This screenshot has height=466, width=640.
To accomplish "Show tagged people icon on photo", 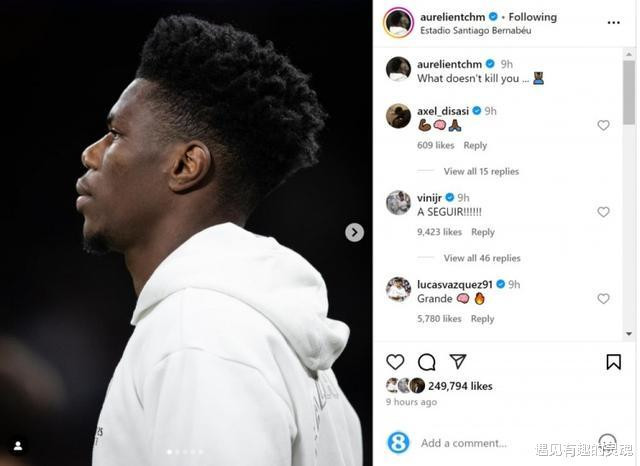I will tap(18, 446).
